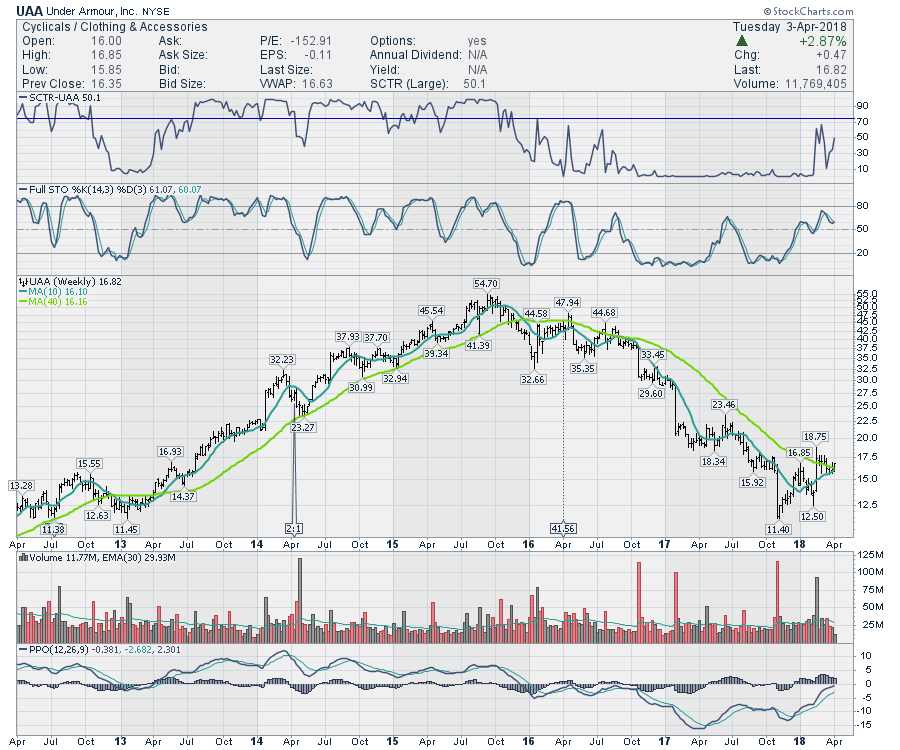Screen dimensions: 900x750
Task: Click the High price 16.85
Action: pos(106,55)
